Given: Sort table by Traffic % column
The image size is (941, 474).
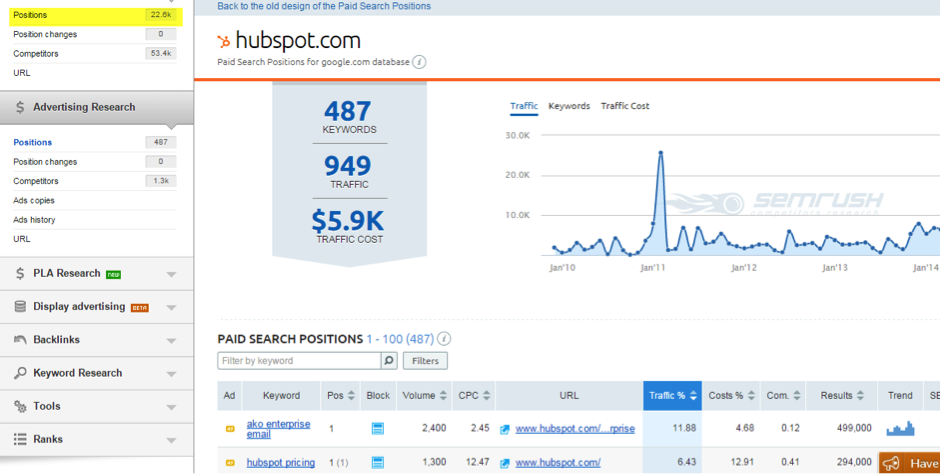Looking at the screenshot, I should (x=672, y=396).
